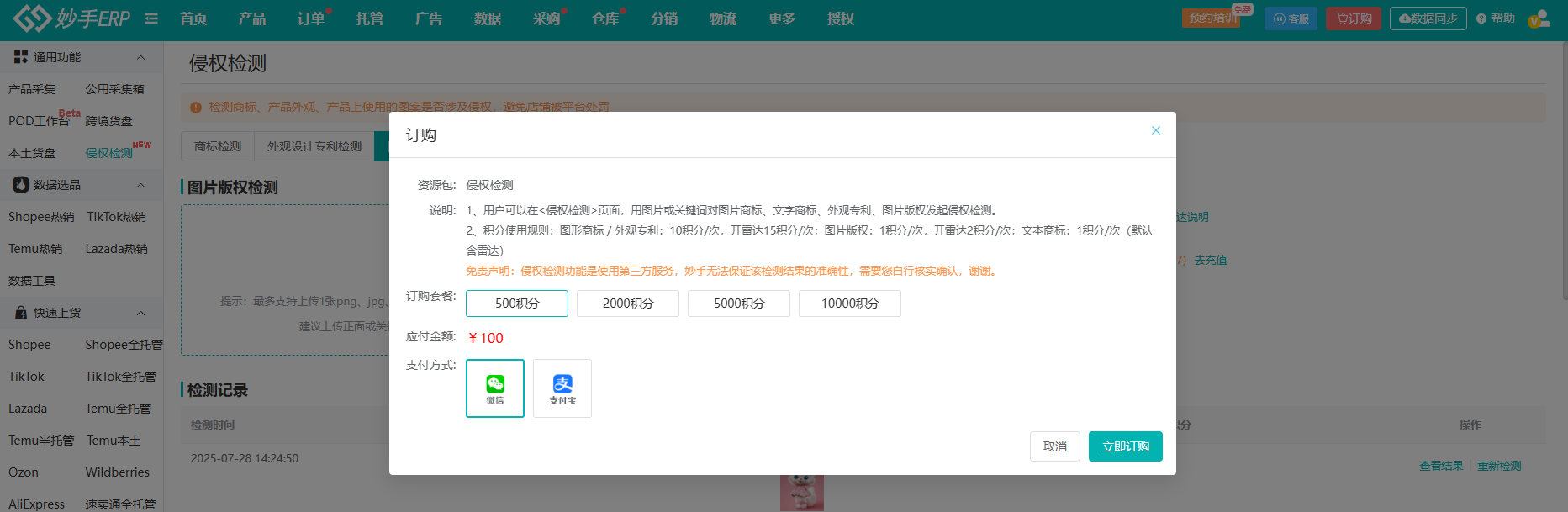Image resolution: width=1568 pixels, height=512 pixels.
Task: Close the 订购 dialog
Action: coord(1156,130)
